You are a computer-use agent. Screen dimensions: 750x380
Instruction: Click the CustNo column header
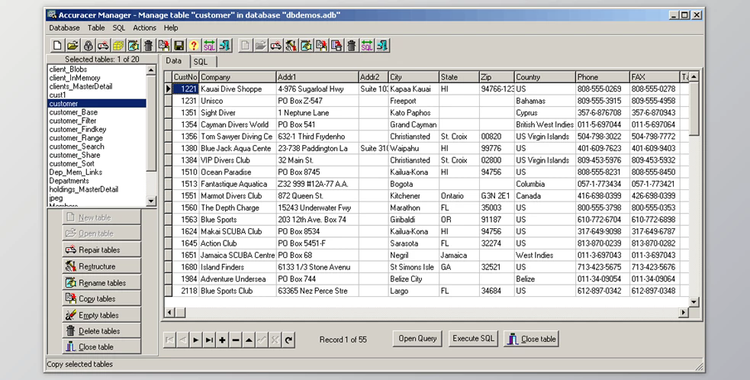point(185,77)
